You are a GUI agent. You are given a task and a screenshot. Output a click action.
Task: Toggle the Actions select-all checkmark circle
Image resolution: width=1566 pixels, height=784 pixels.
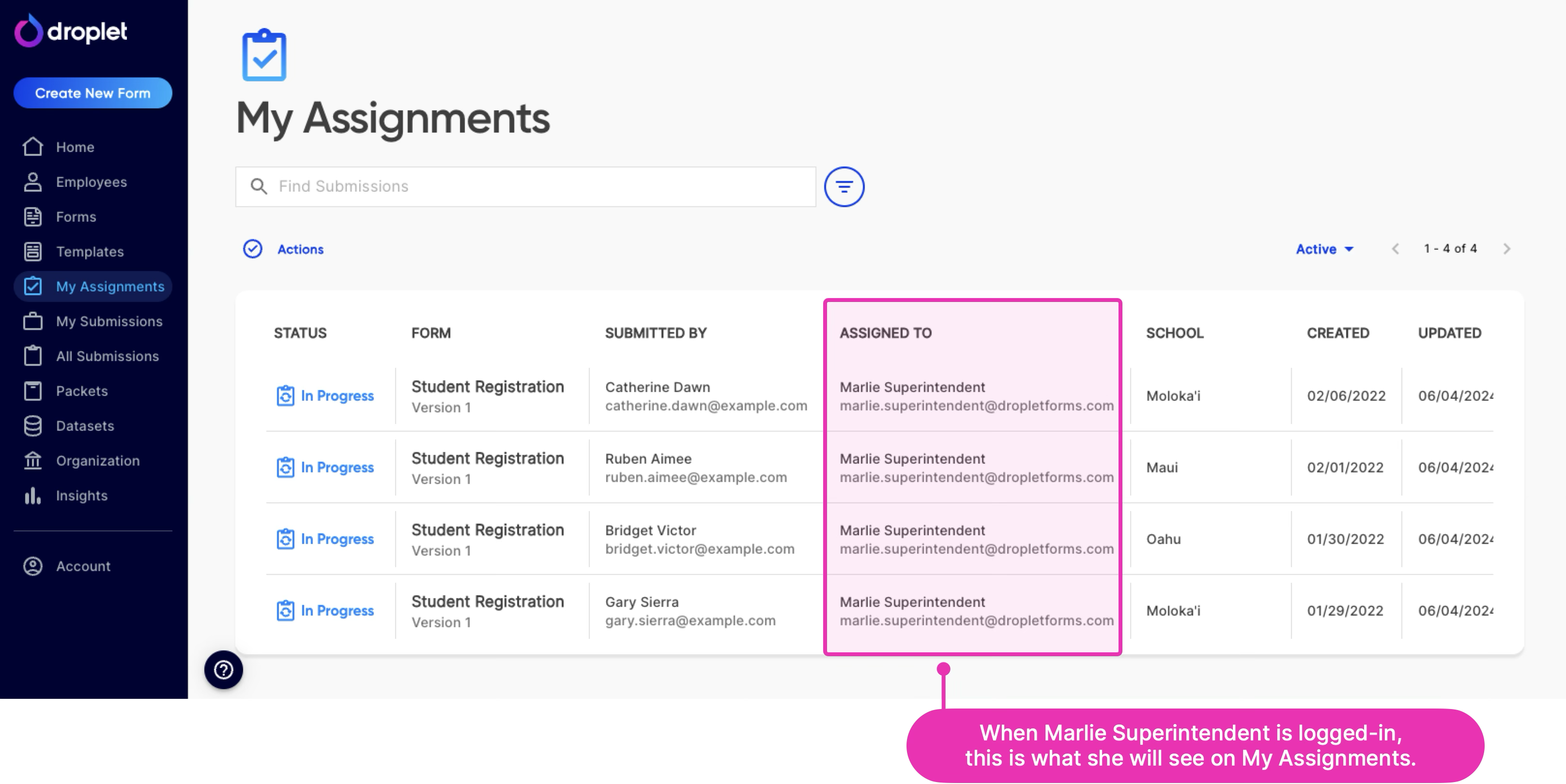[252, 249]
